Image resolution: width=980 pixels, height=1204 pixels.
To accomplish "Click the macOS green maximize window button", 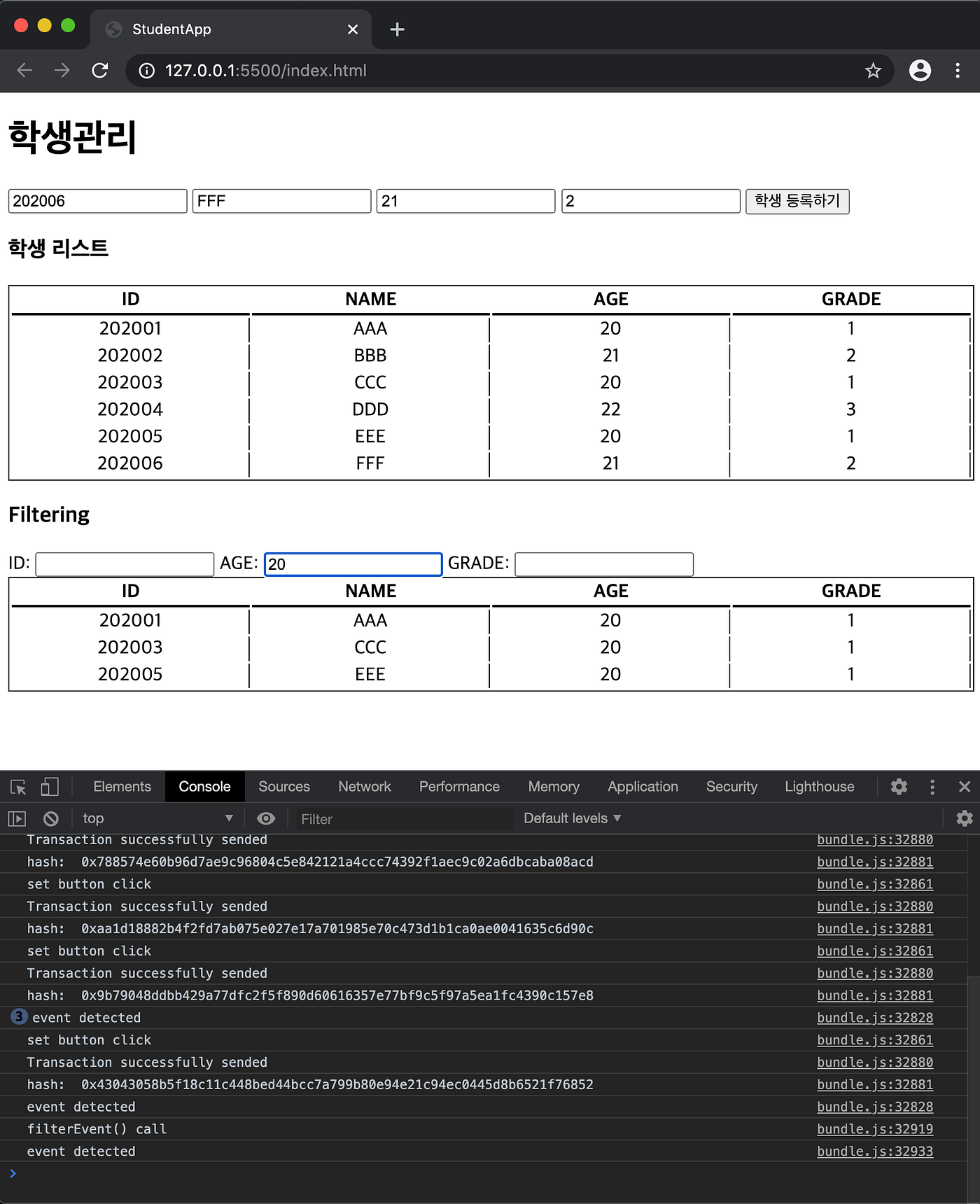I will (68, 25).
